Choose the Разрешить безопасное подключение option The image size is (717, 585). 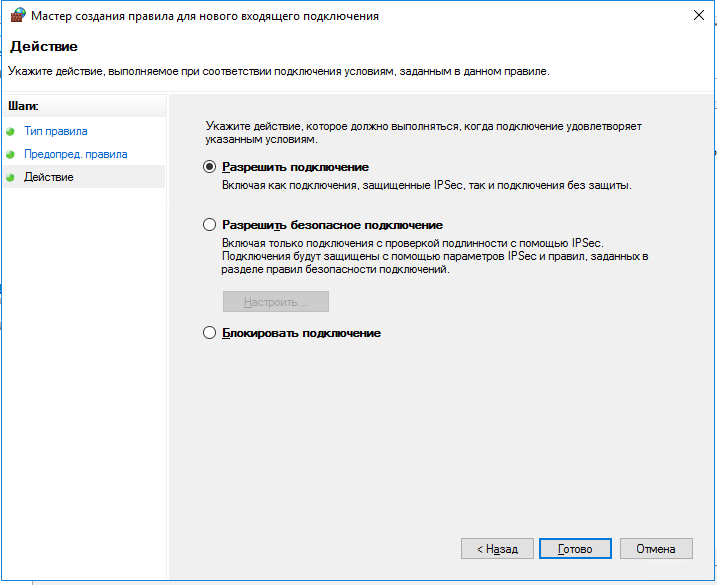point(210,225)
